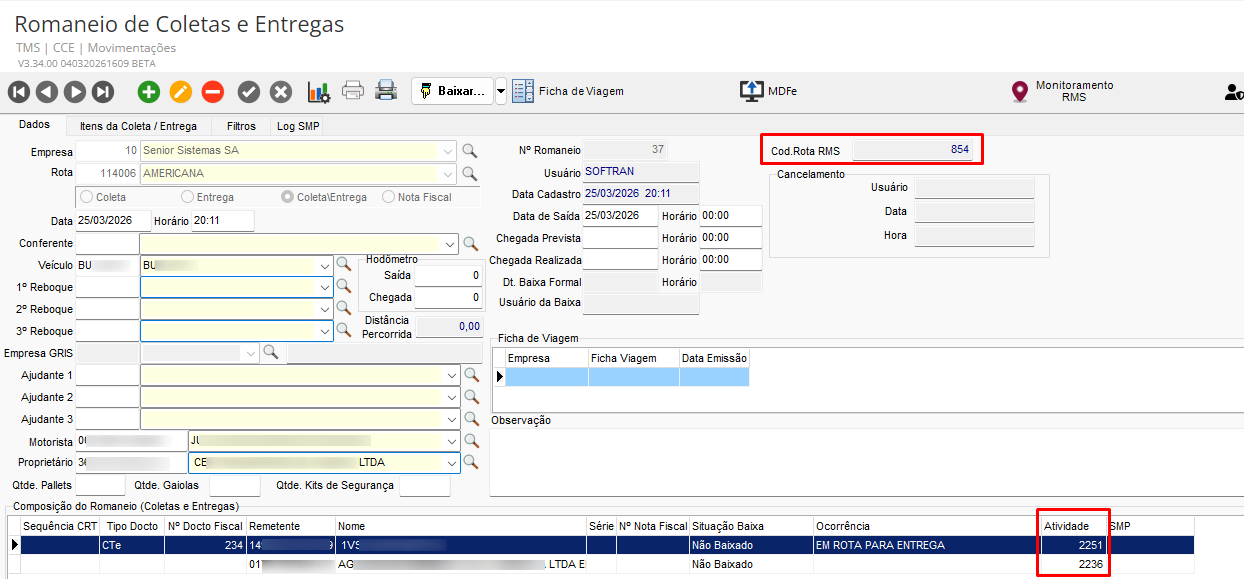This screenshot has height=579, width=1244.
Task: Switch to Itens da Coleta / Entrega tab
Action: pyautogui.click(x=138, y=126)
